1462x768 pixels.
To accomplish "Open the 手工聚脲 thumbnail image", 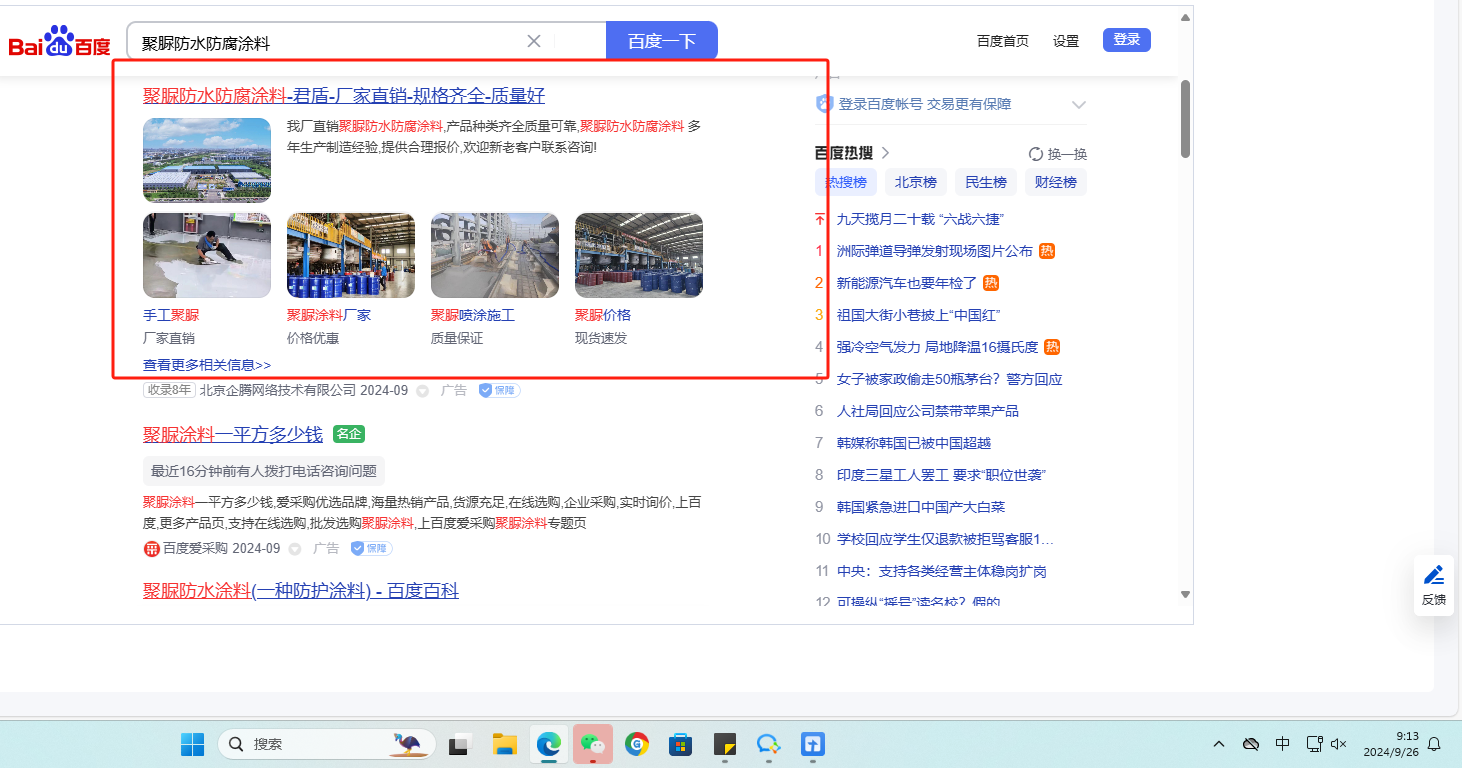I will (207, 255).
